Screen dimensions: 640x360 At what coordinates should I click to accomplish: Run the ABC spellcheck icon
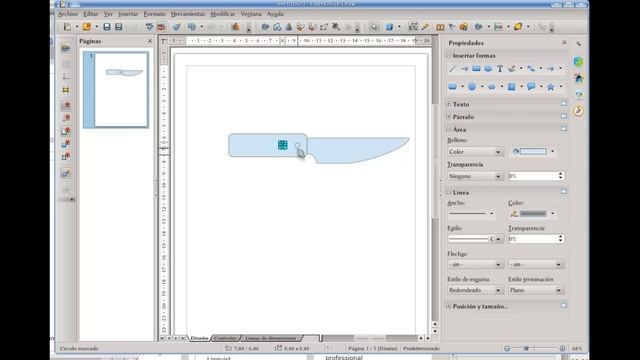pos(149,27)
